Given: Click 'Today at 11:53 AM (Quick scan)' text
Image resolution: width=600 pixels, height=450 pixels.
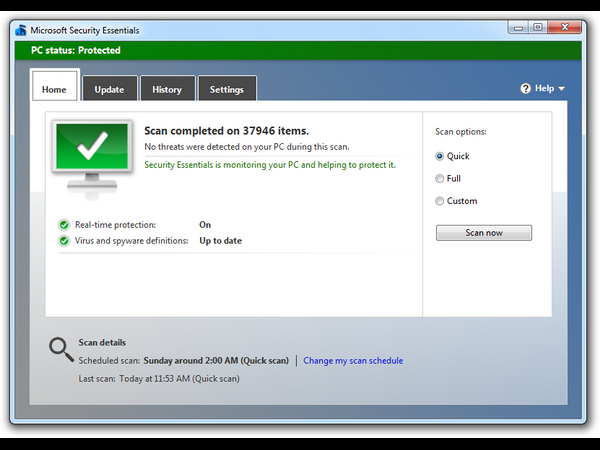Looking at the screenshot, I should tap(179, 379).
